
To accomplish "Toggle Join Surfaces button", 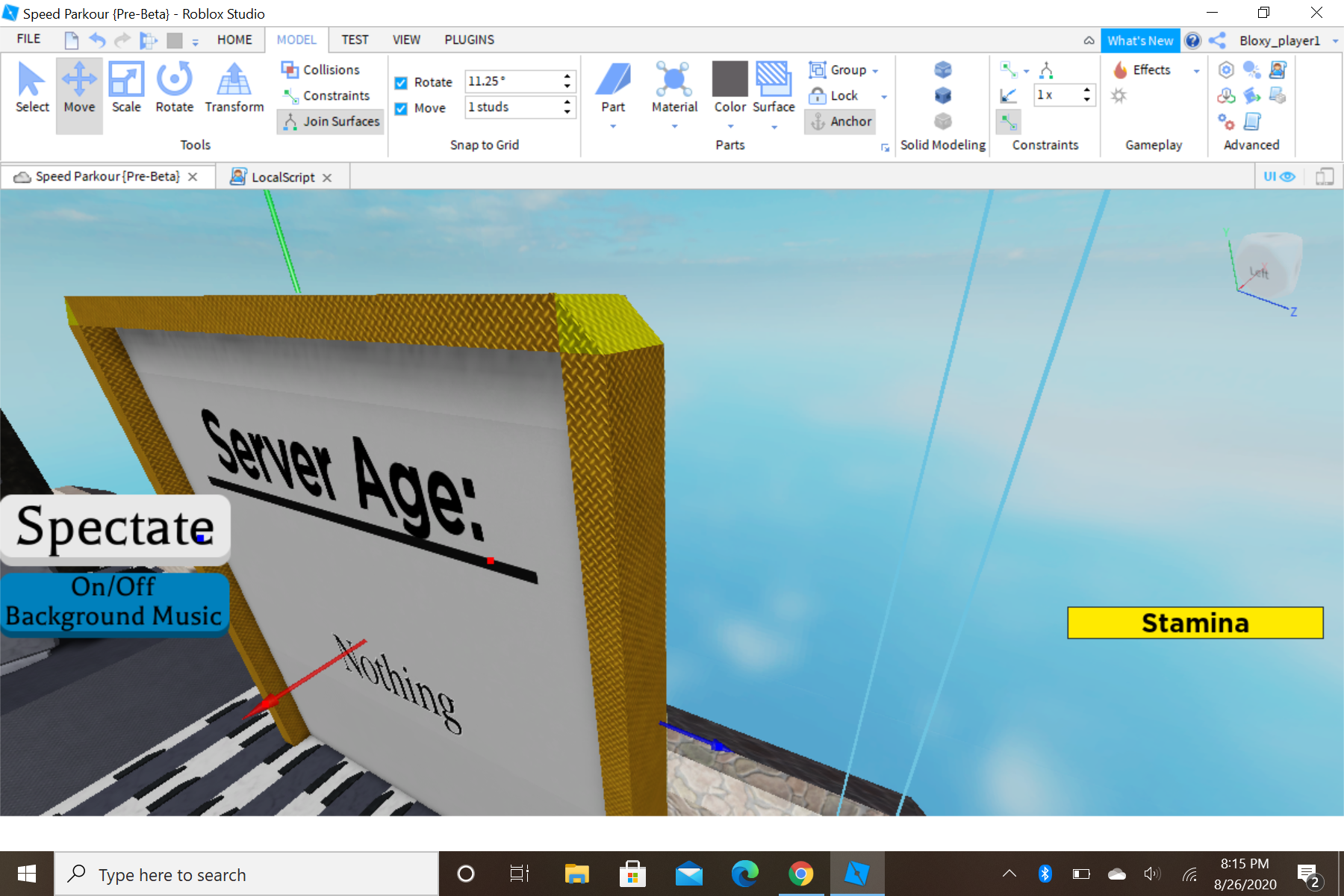I will 331,121.
